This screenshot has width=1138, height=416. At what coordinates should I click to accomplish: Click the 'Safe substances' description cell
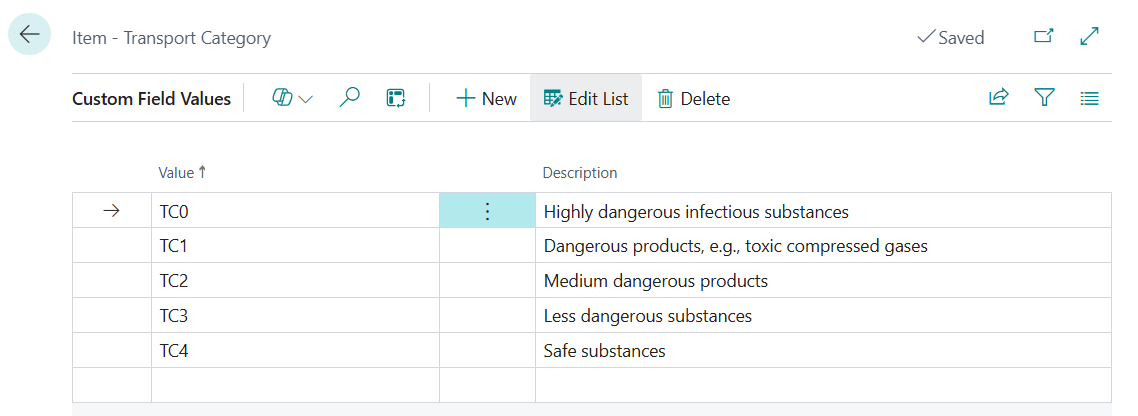(x=604, y=351)
